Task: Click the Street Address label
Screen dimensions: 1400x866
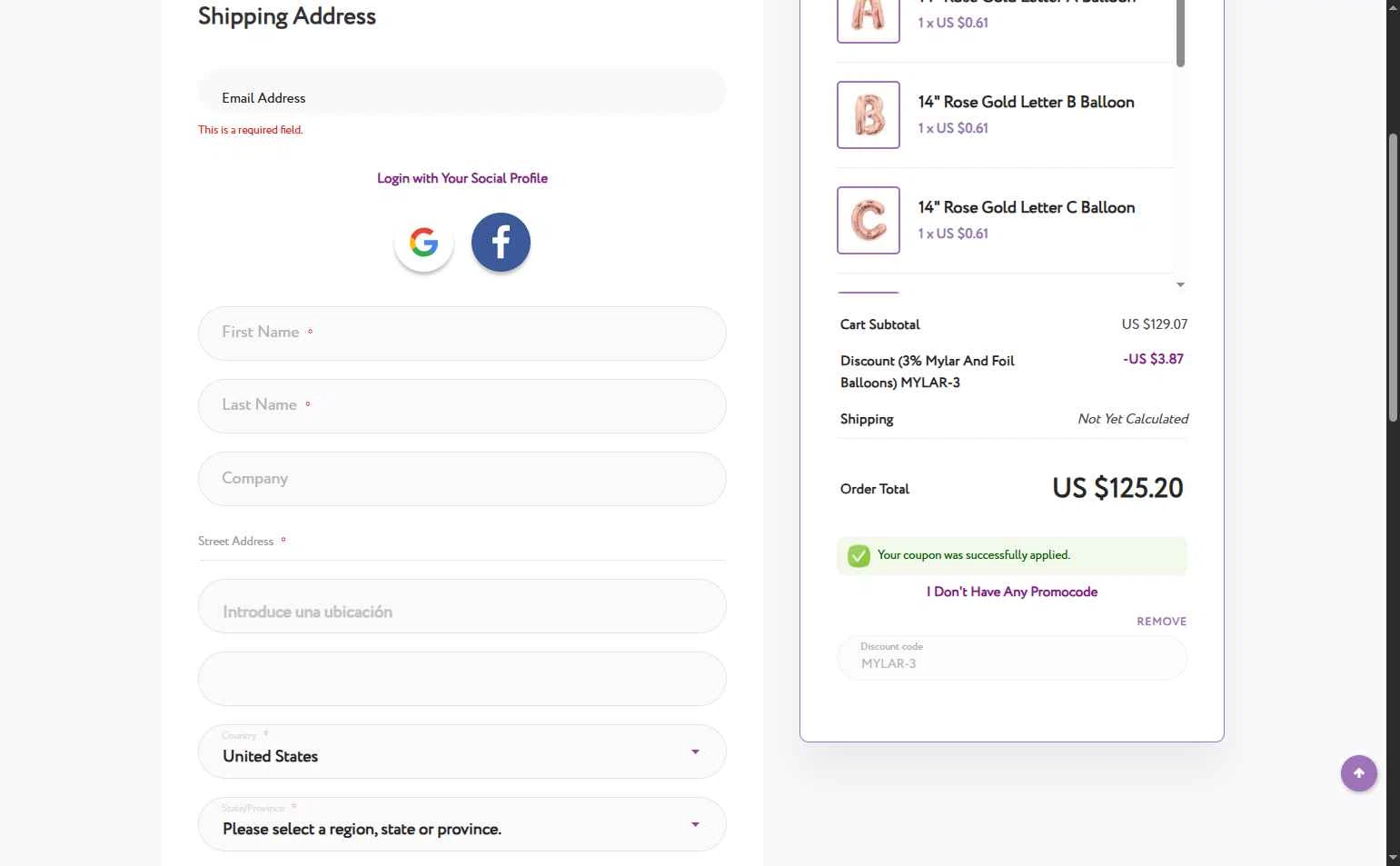Action: pyautogui.click(x=236, y=541)
